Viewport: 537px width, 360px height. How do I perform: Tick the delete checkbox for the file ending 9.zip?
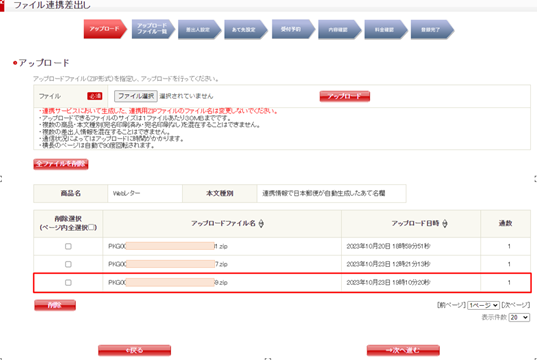68,283
